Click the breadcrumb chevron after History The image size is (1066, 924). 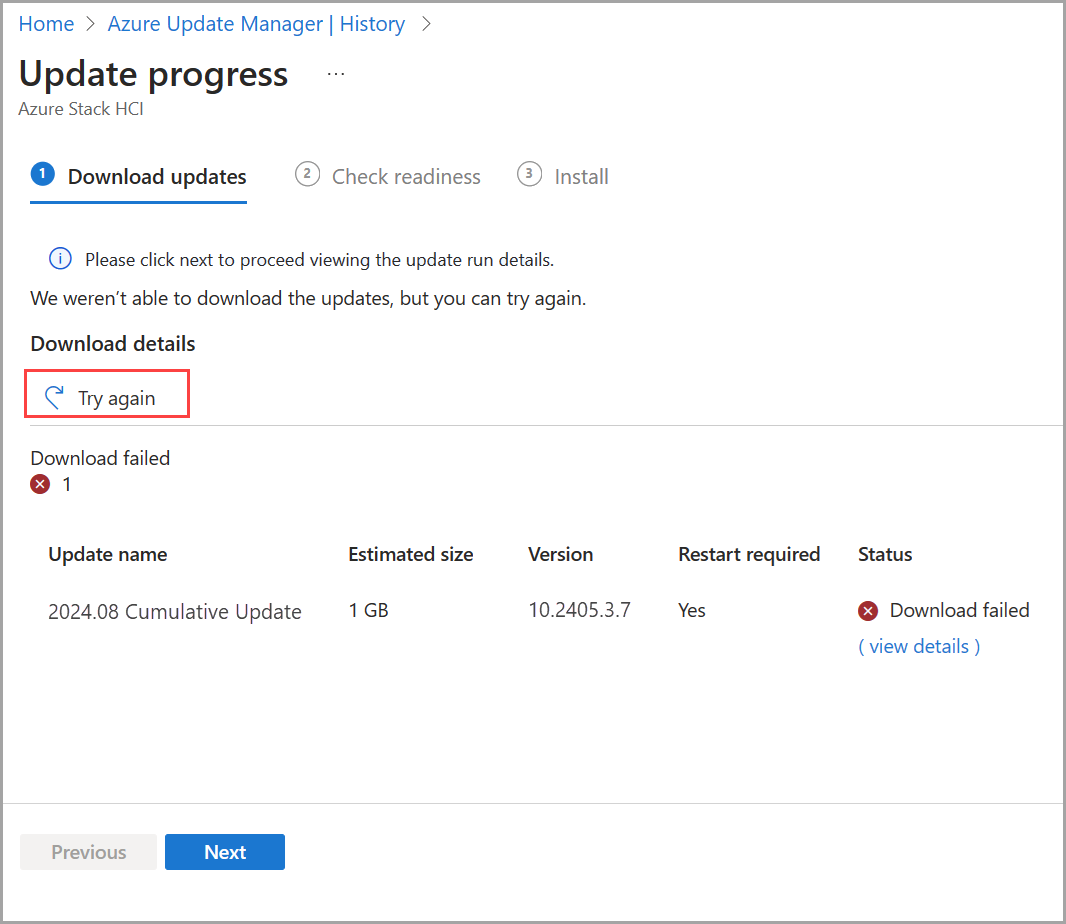point(426,24)
